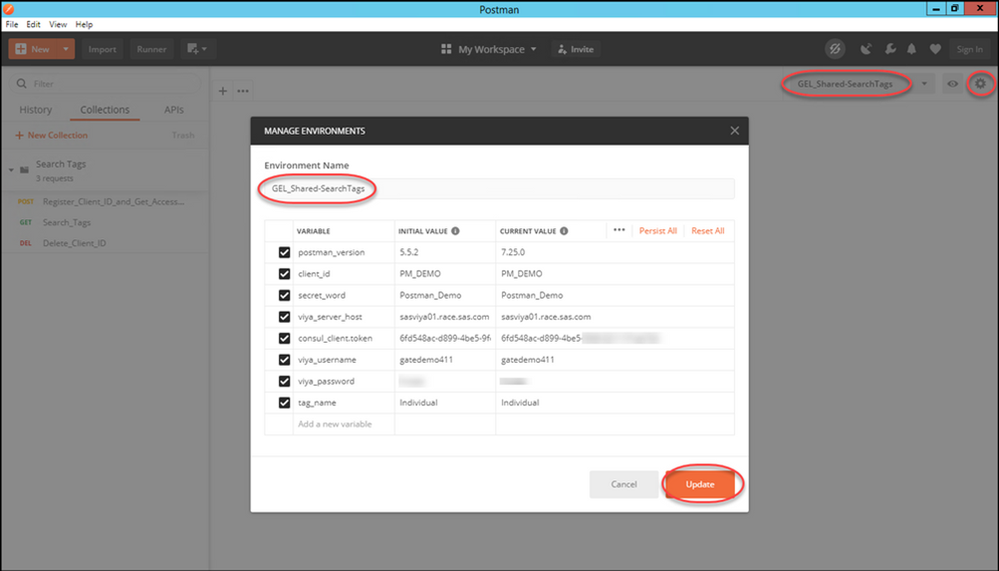Click the secret_word current value Postman_Demo
The width and height of the screenshot is (999, 571).
pos(532,295)
